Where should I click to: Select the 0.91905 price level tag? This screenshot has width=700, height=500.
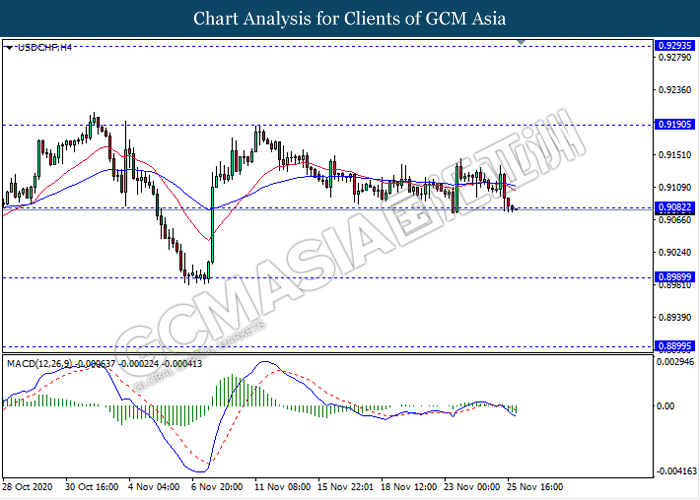(673, 125)
